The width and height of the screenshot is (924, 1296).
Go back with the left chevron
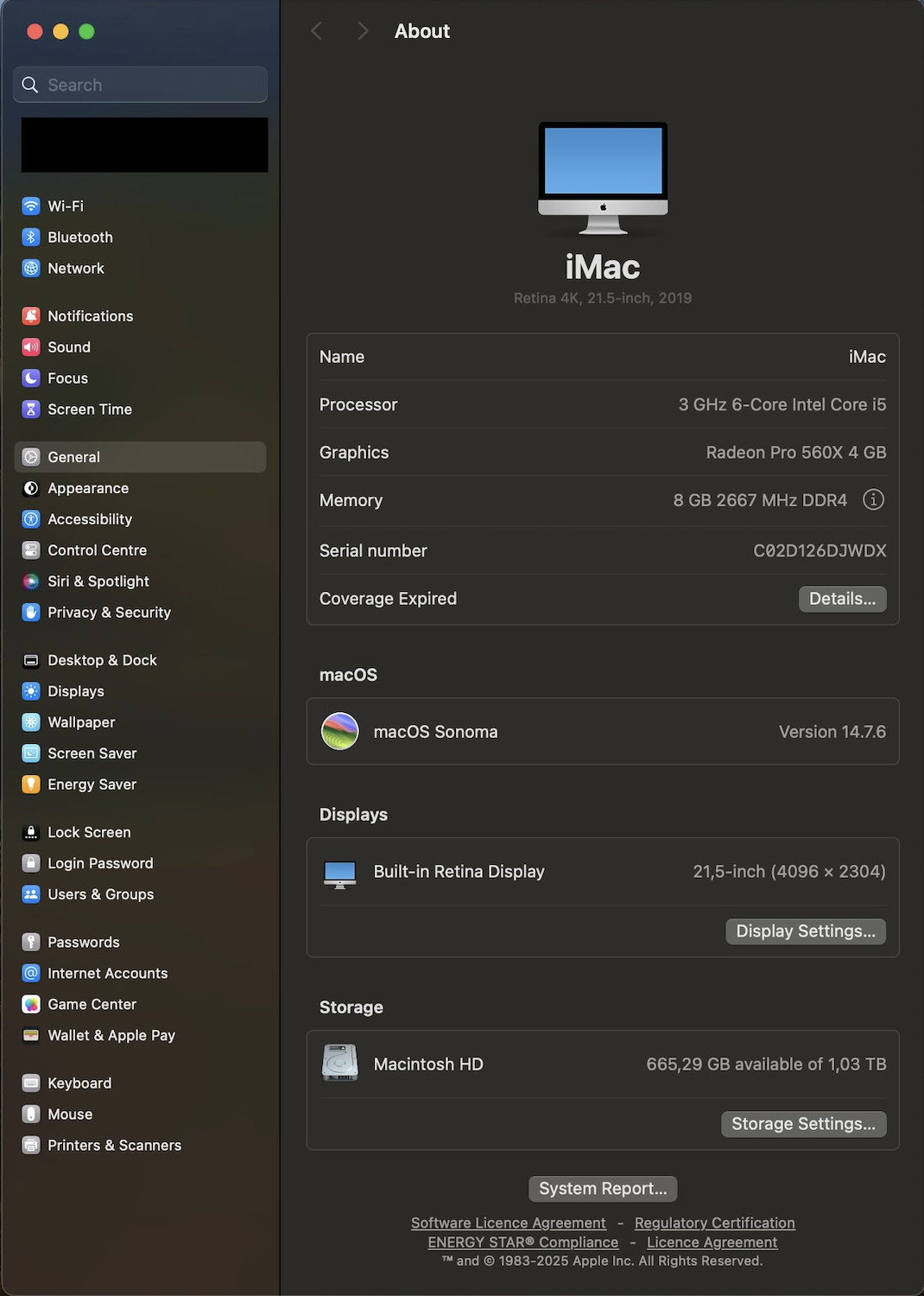[x=316, y=31]
